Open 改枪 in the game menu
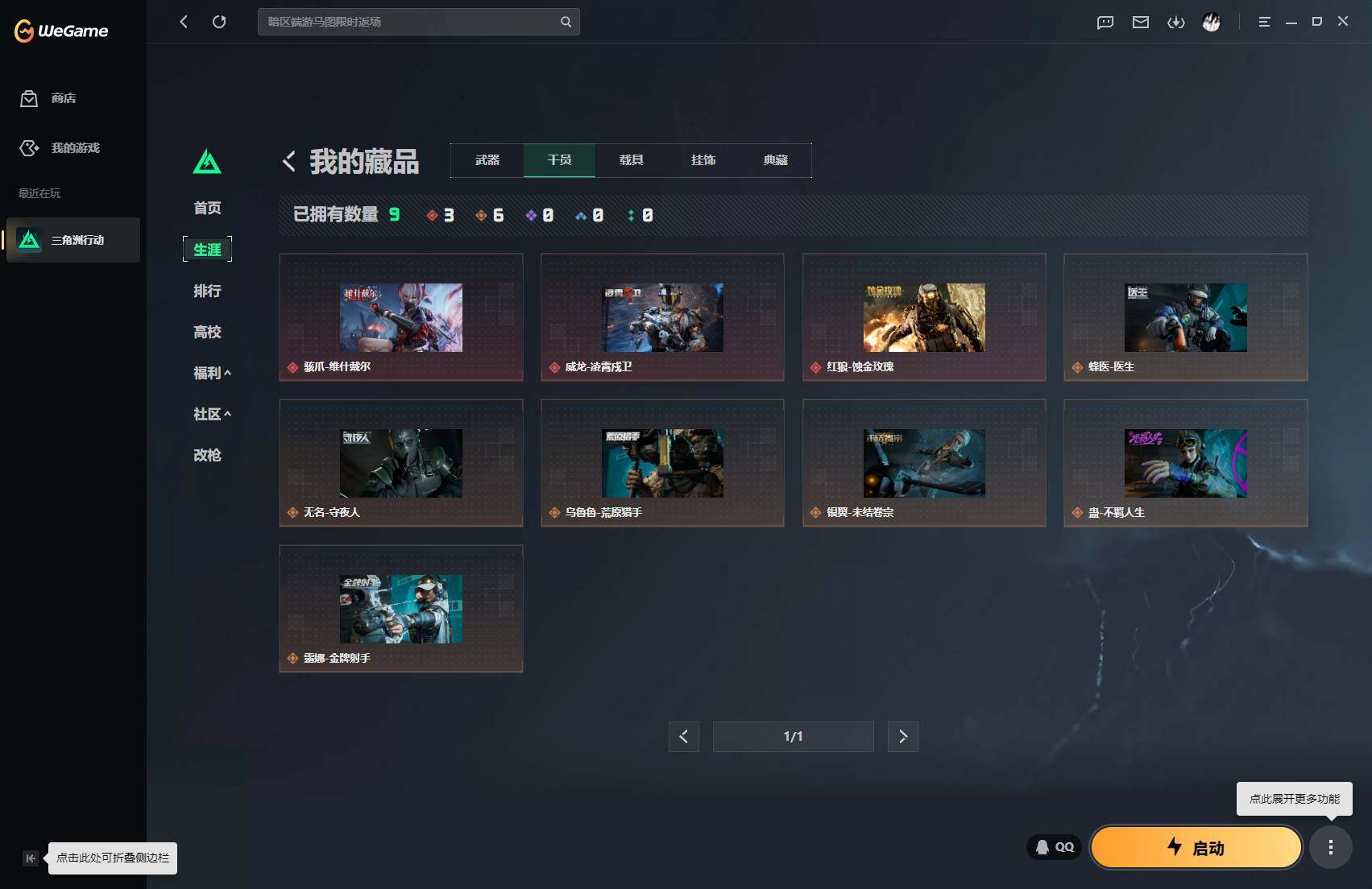1372x889 pixels. 207,455
